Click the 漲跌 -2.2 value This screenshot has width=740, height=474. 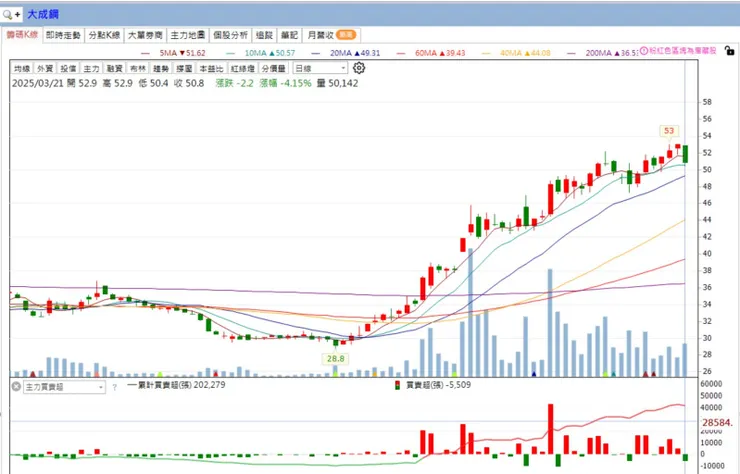coord(235,84)
